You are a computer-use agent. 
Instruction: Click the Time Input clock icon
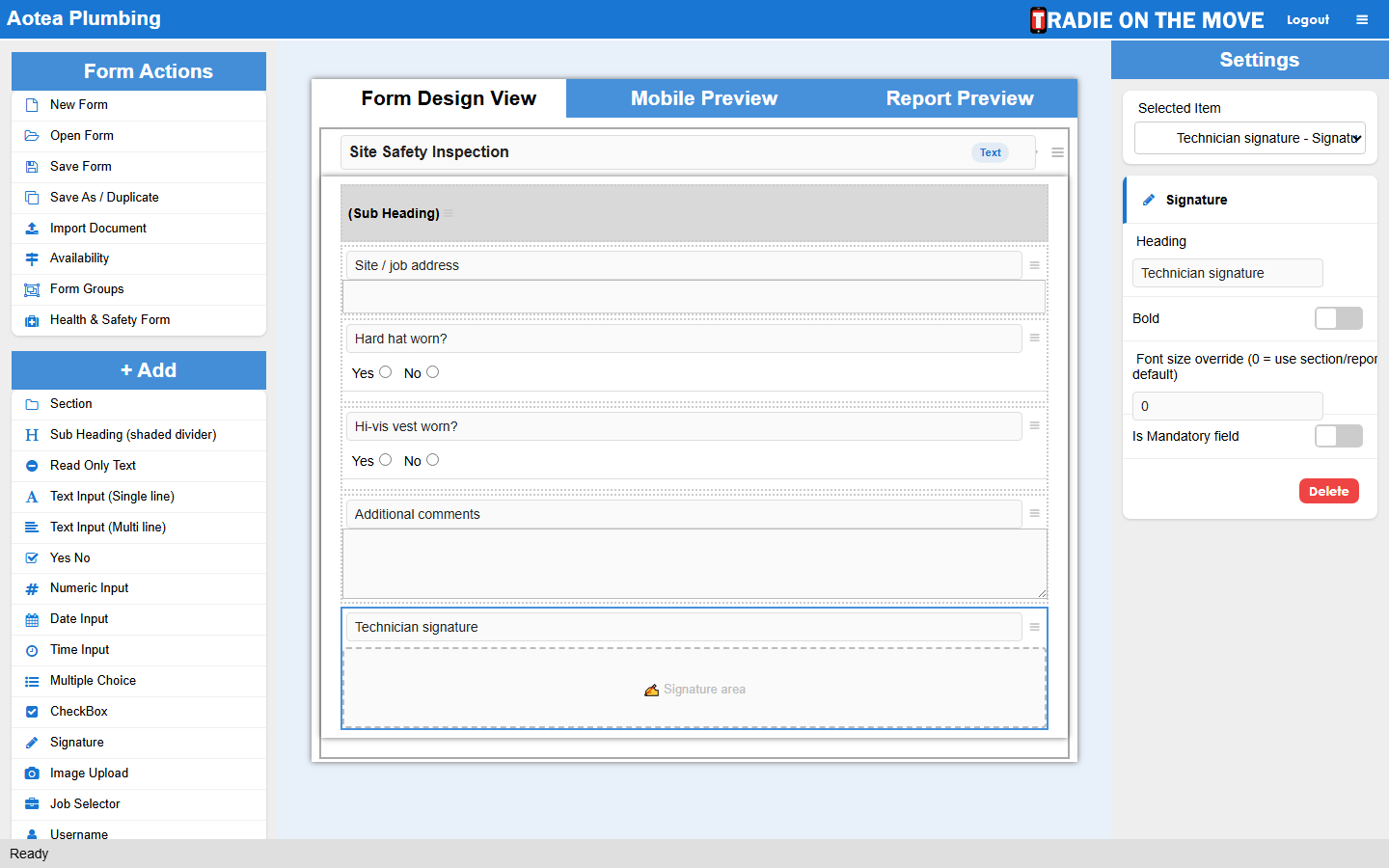click(x=32, y=650)
